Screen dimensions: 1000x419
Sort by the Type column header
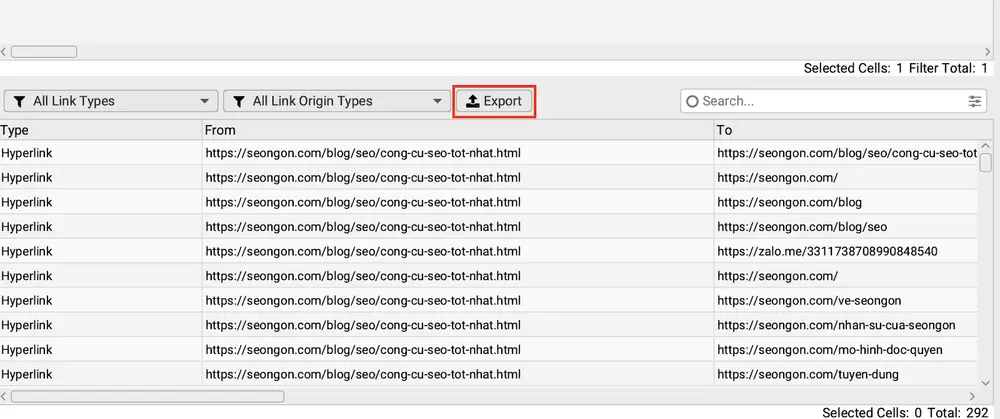tap(101, 130)
